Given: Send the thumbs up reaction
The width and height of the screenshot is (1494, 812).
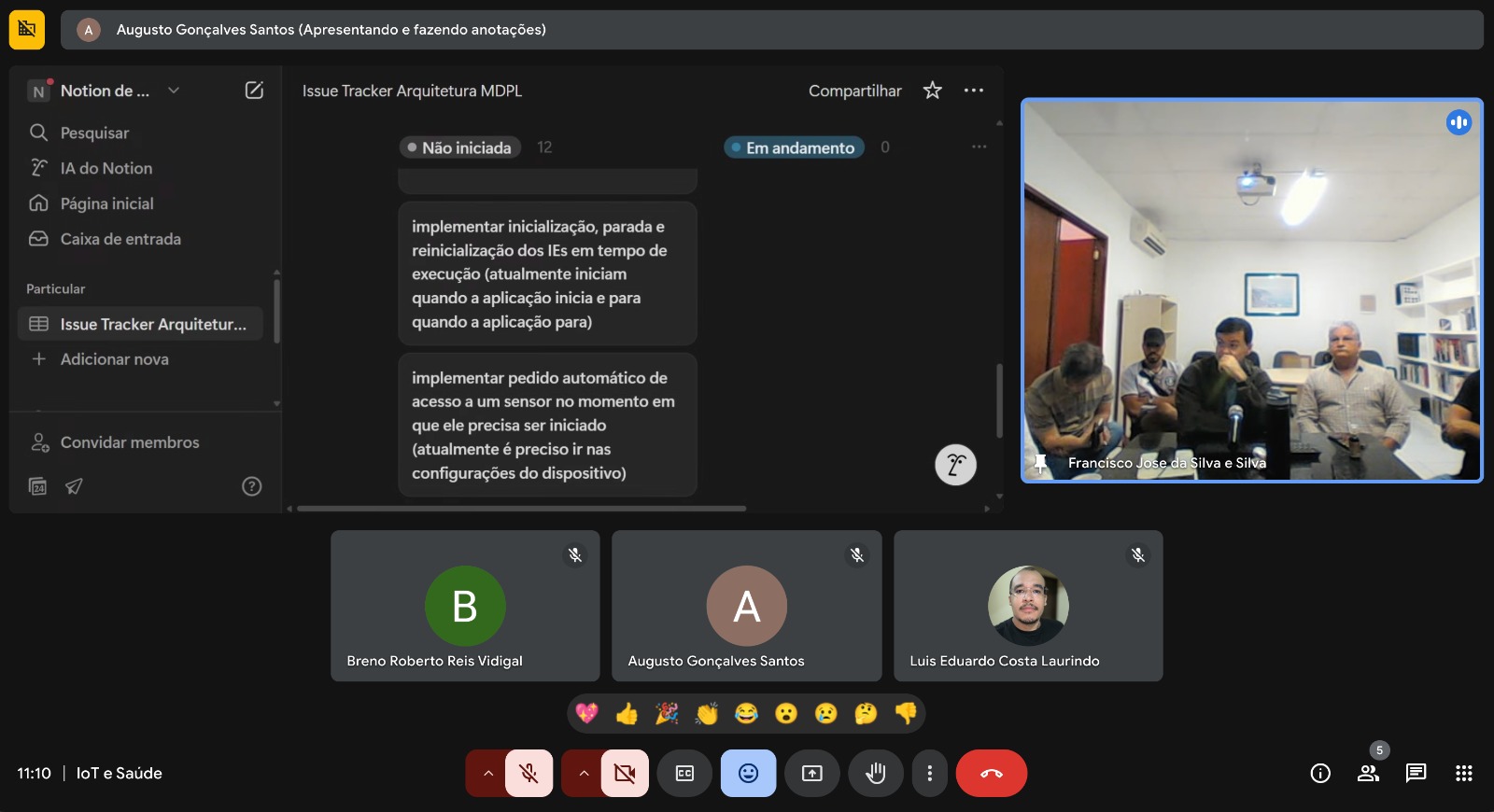Looking at the screenshot, I should point(627,714).
